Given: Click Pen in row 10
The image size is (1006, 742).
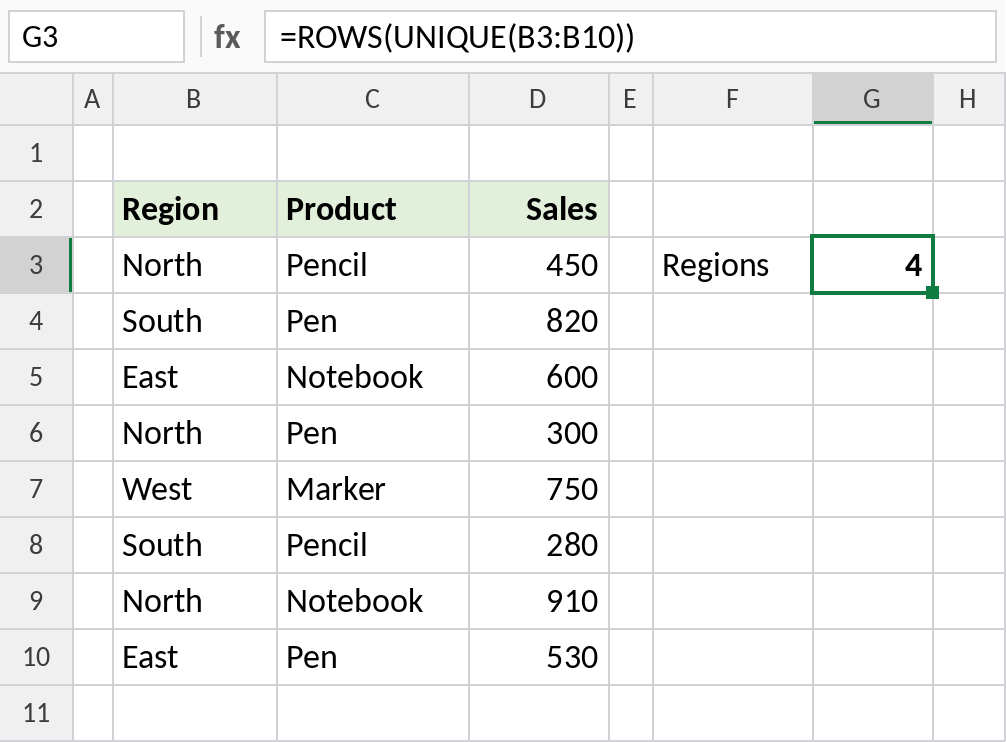Looking at the screenshot, I should coord(373,657).
